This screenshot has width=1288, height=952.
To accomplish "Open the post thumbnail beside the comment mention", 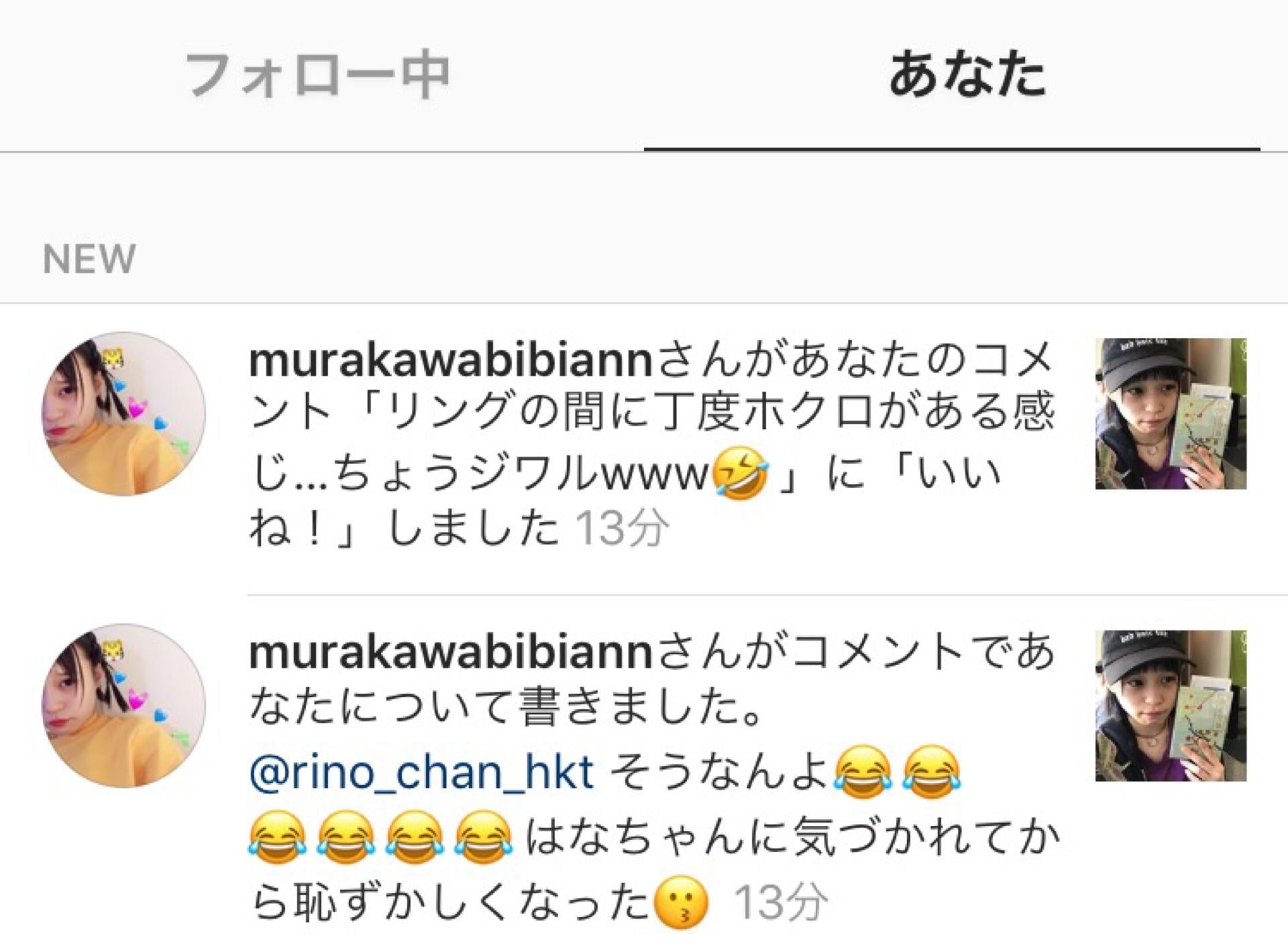I will pos(1171,706).
